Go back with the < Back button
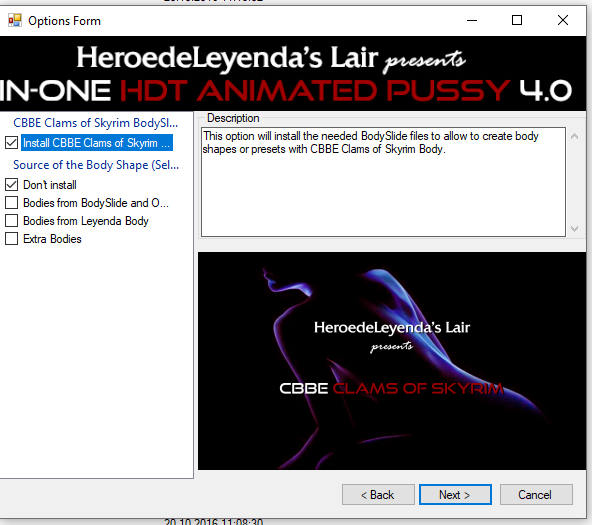 pyautogui.click(x=378, y=494)
